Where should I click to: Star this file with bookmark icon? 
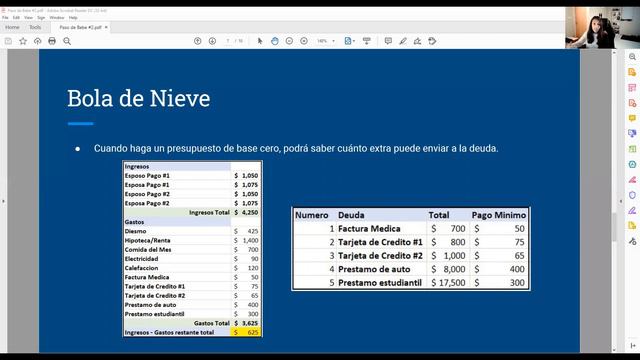(23, 41)
